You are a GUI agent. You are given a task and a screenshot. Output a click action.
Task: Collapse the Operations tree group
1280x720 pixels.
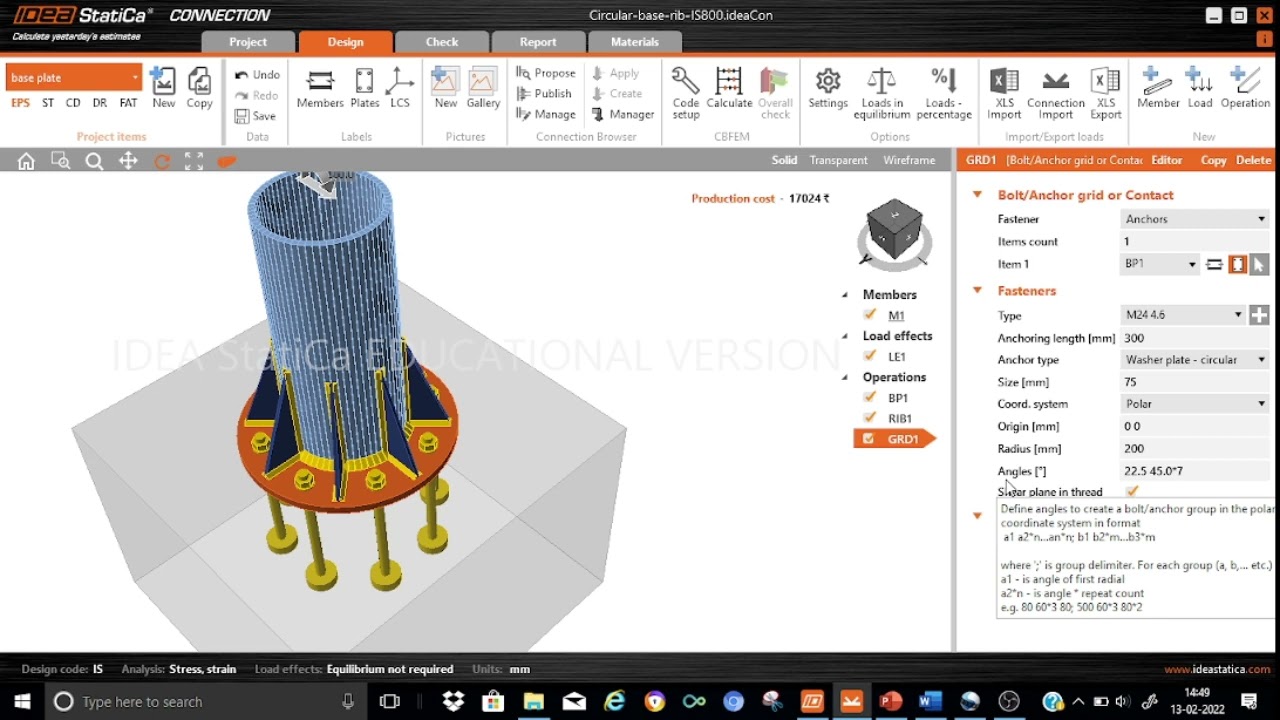click(844, 377)
